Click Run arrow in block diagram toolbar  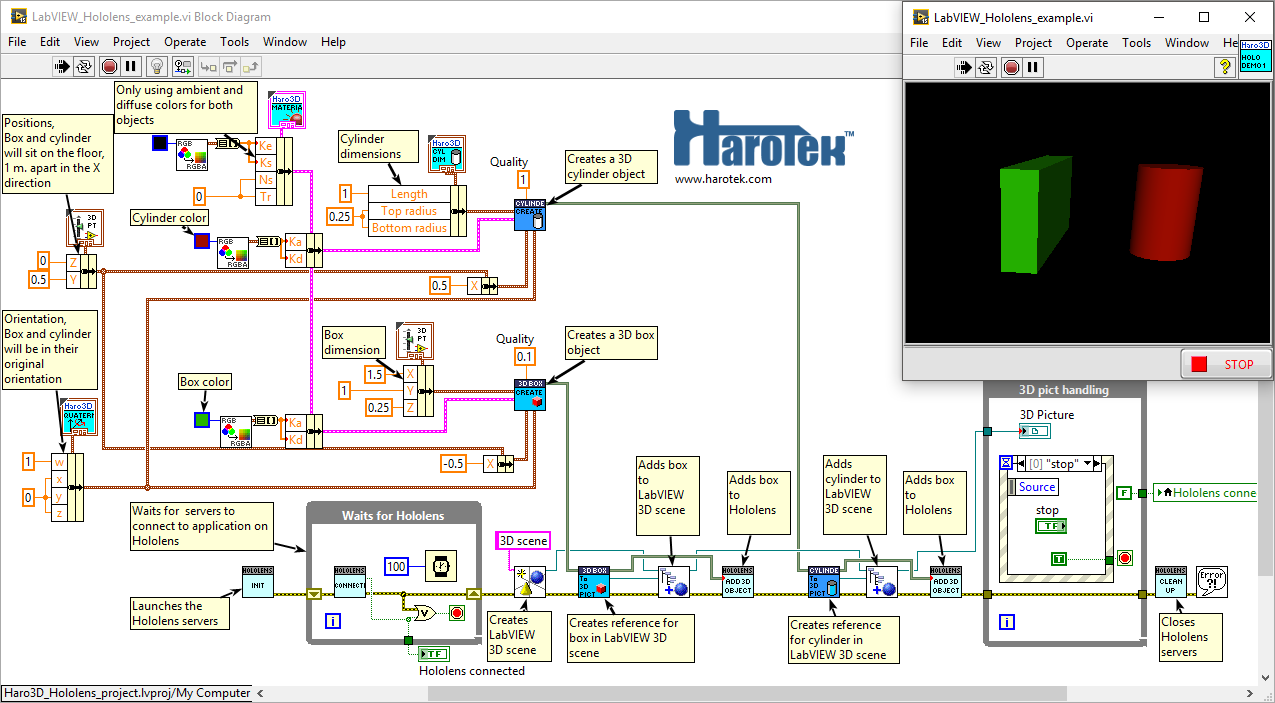click(x=62, y=66)
